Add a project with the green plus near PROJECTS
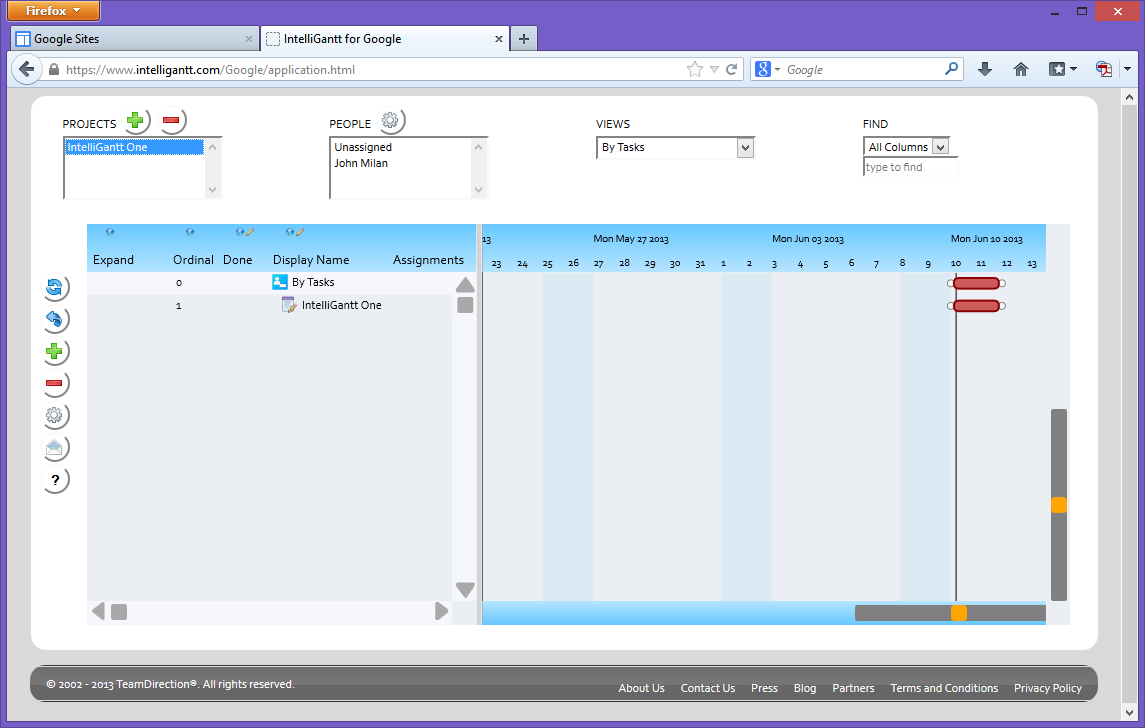The image size is (1145, 728). coord(136,120)
